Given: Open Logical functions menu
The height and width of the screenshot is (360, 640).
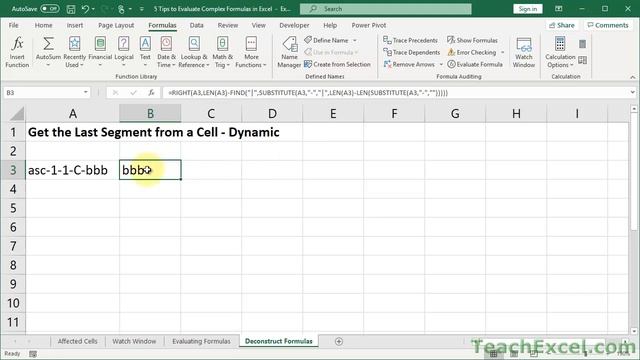Looking at the screenshot, I should 124,52.
